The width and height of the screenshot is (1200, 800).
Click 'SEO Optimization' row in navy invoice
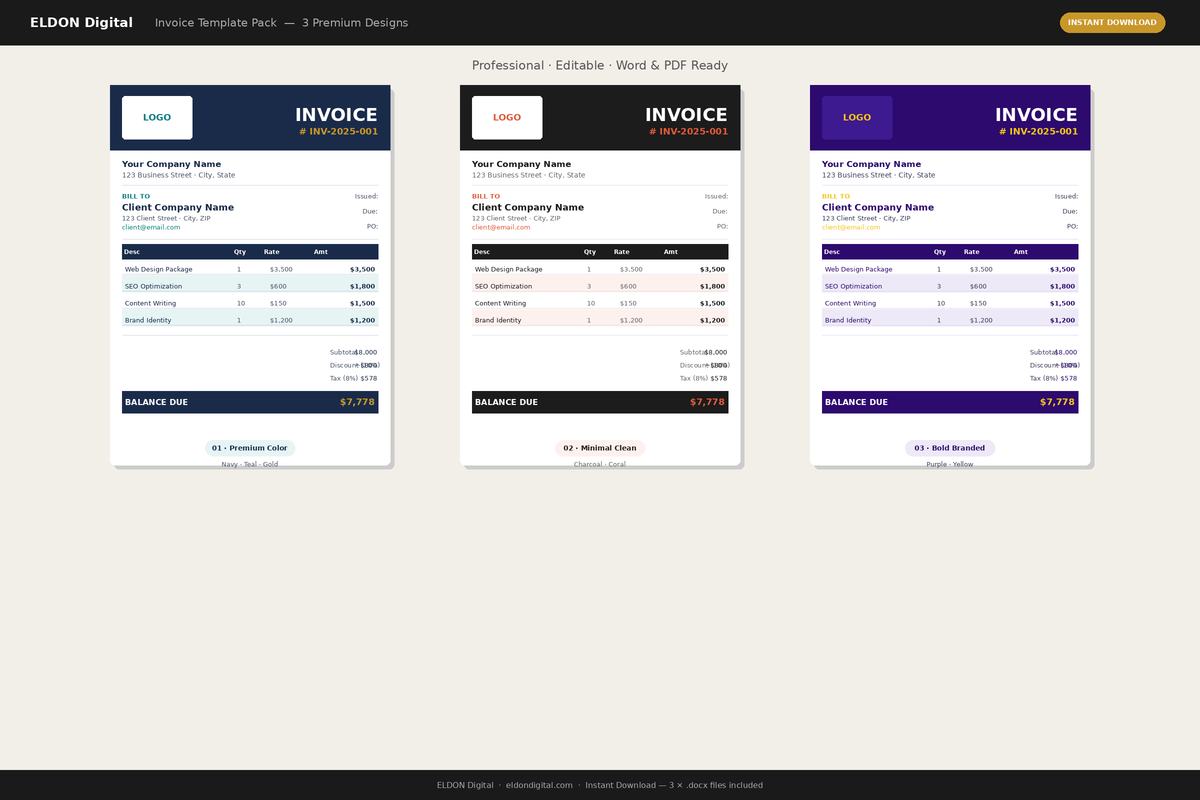click(250, 286)
